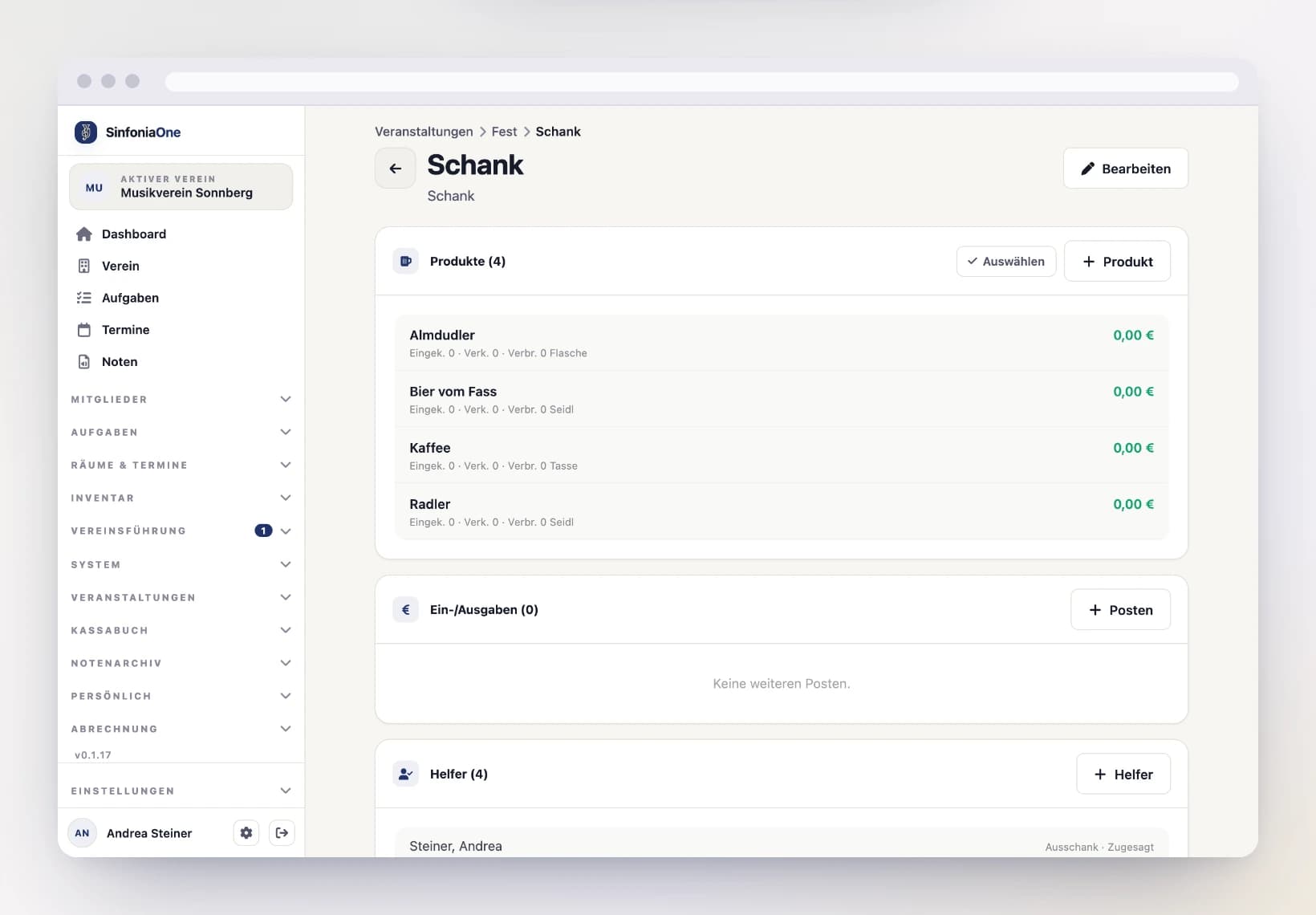Click the logout icon next to Andrea Steiner

[x=282, y=833]
